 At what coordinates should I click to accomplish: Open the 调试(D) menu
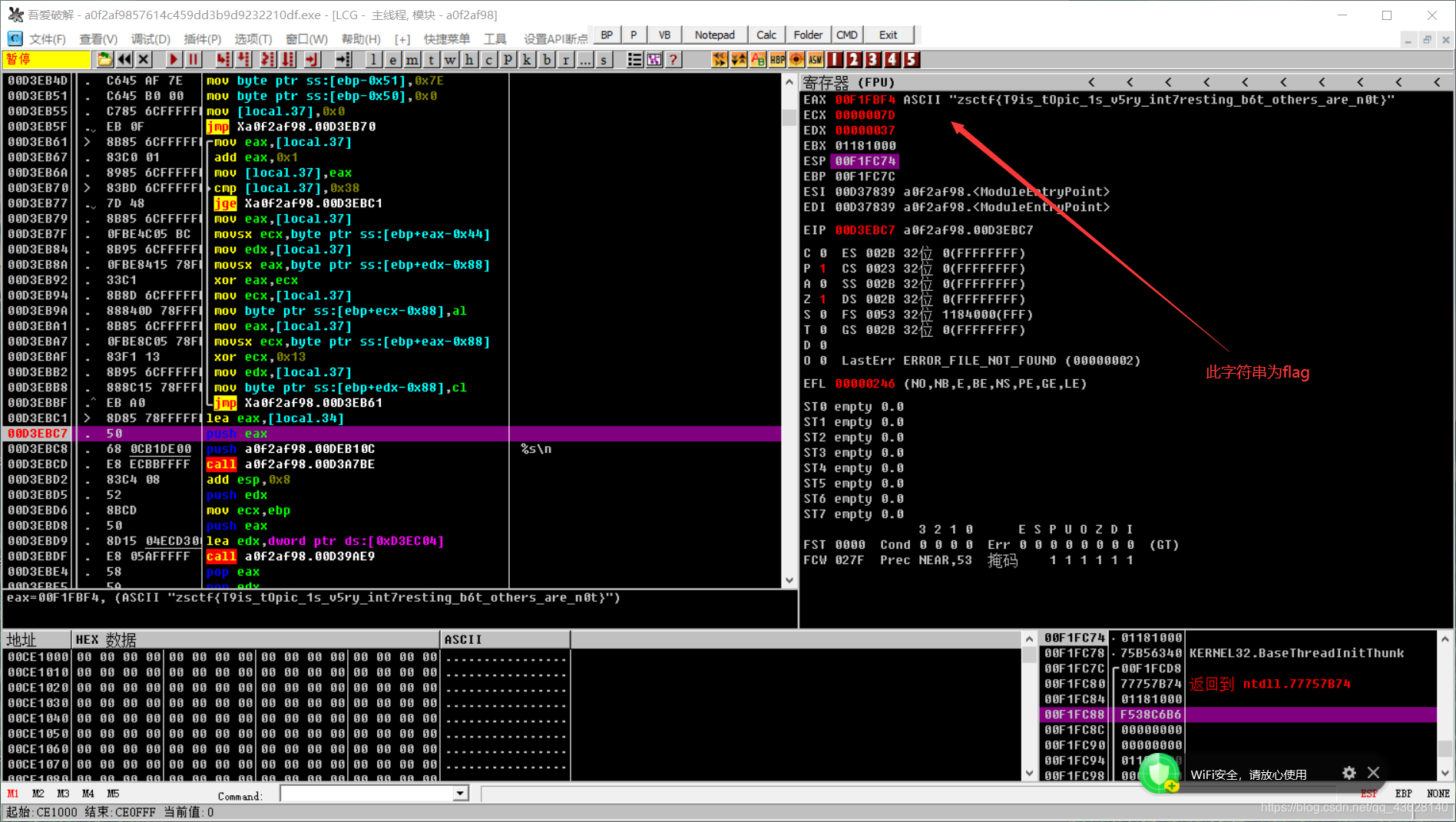coord(151,38)
